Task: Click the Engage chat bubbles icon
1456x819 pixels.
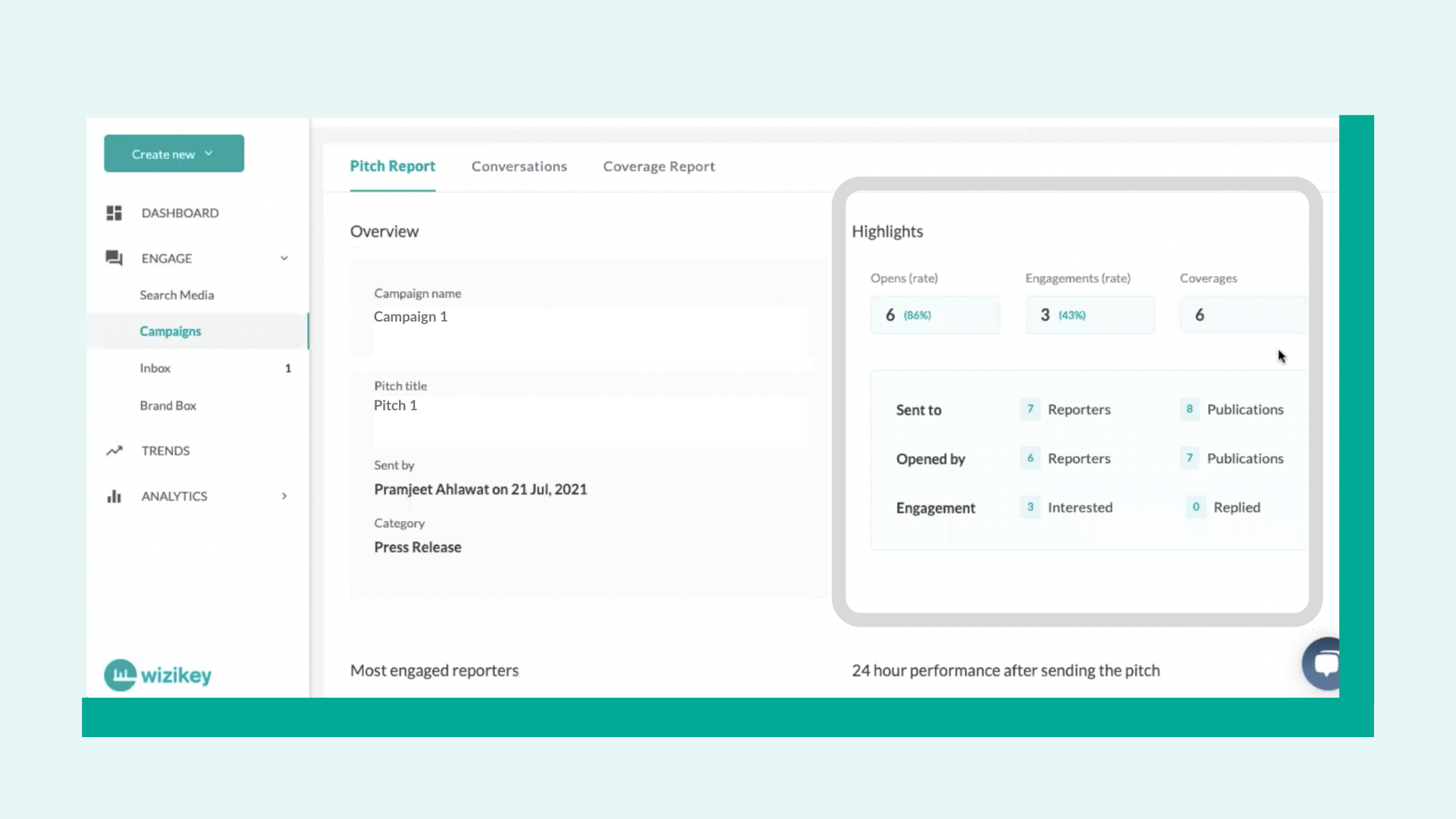Action: coord(114,259)
